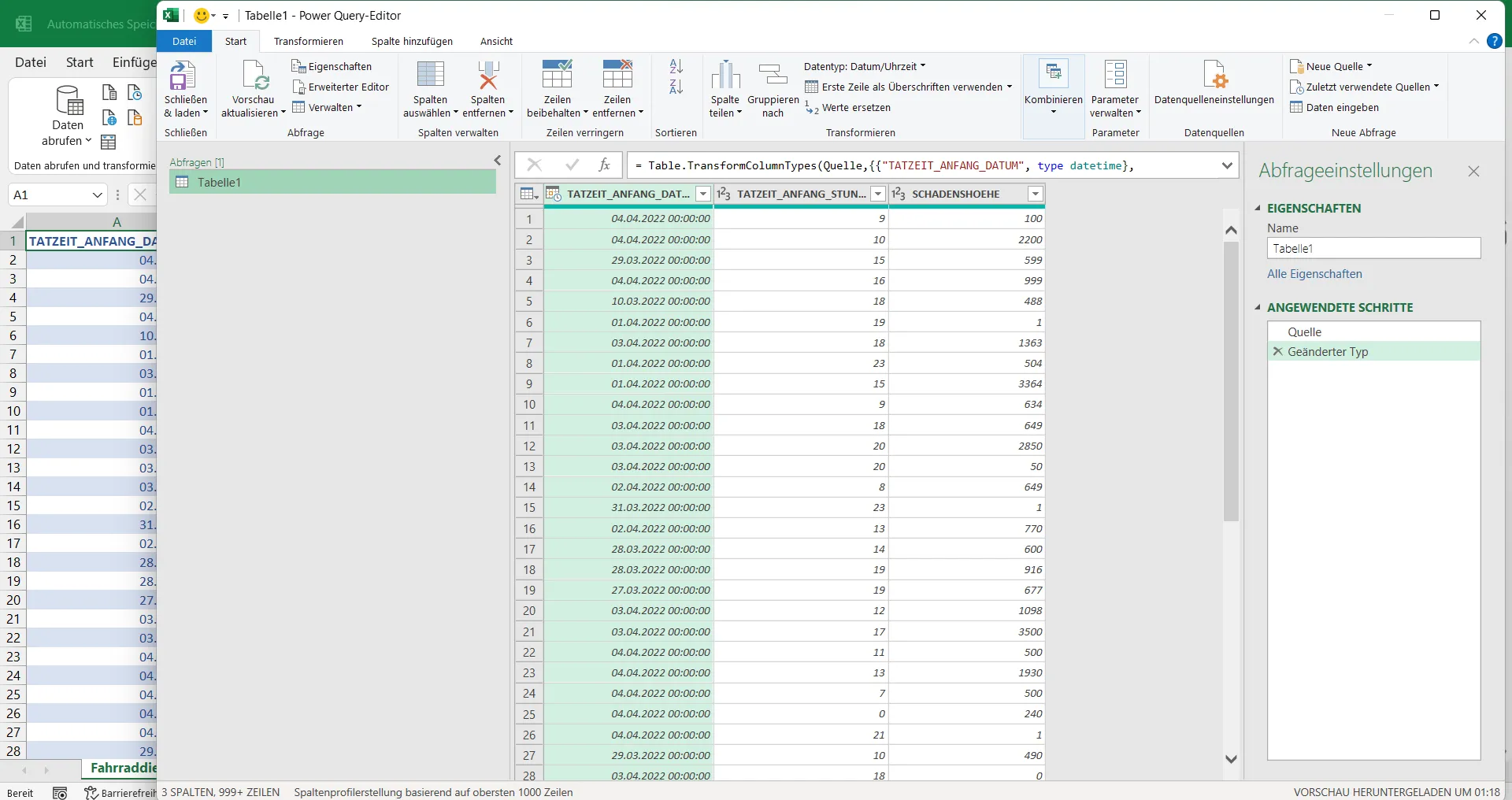Click table menu icon at grid corner

click(x=528, y=194)
